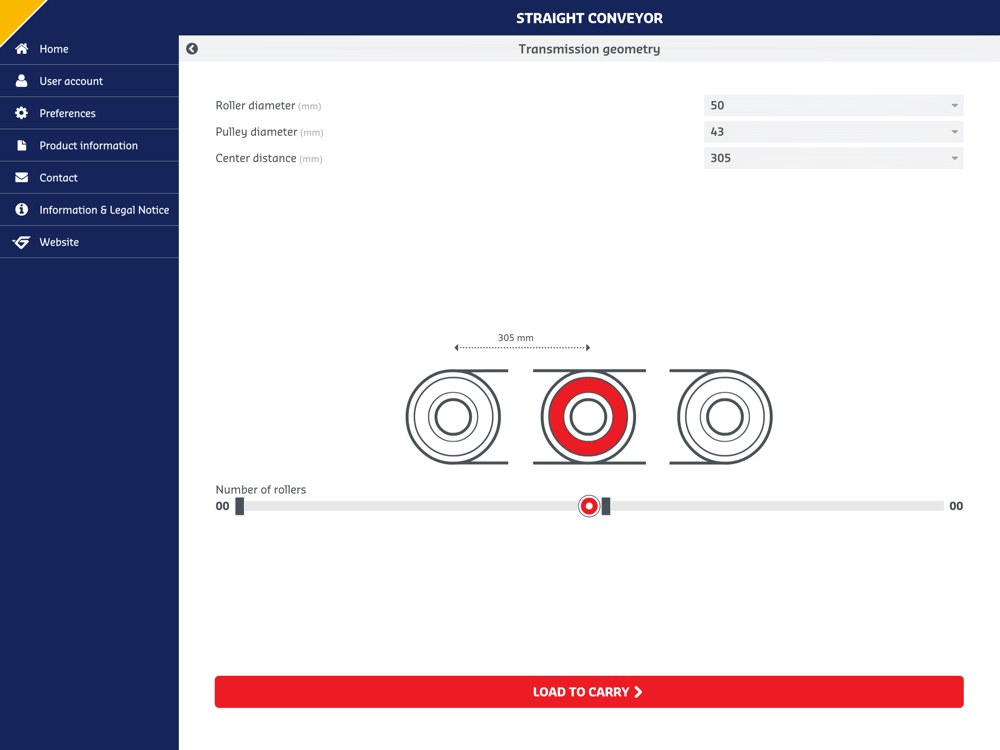Click the left gray slider handle
Viewport: 1000px width, 750px height.
pos(240,506)
